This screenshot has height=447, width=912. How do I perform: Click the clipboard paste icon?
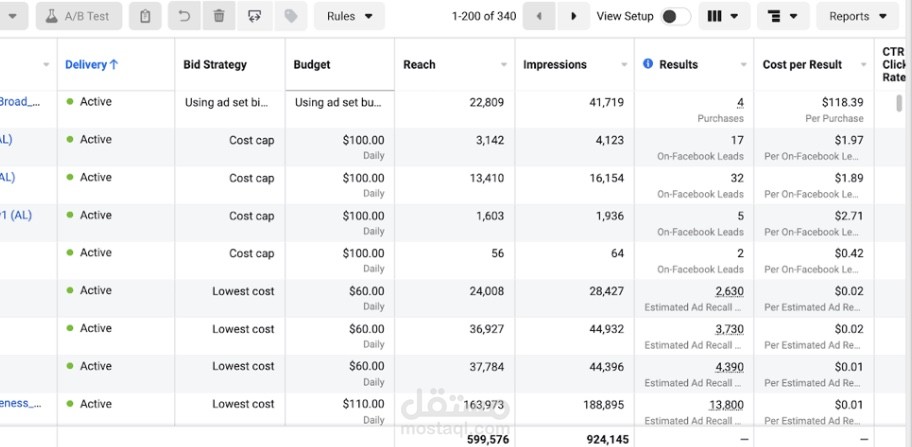[x=146, y=16]
